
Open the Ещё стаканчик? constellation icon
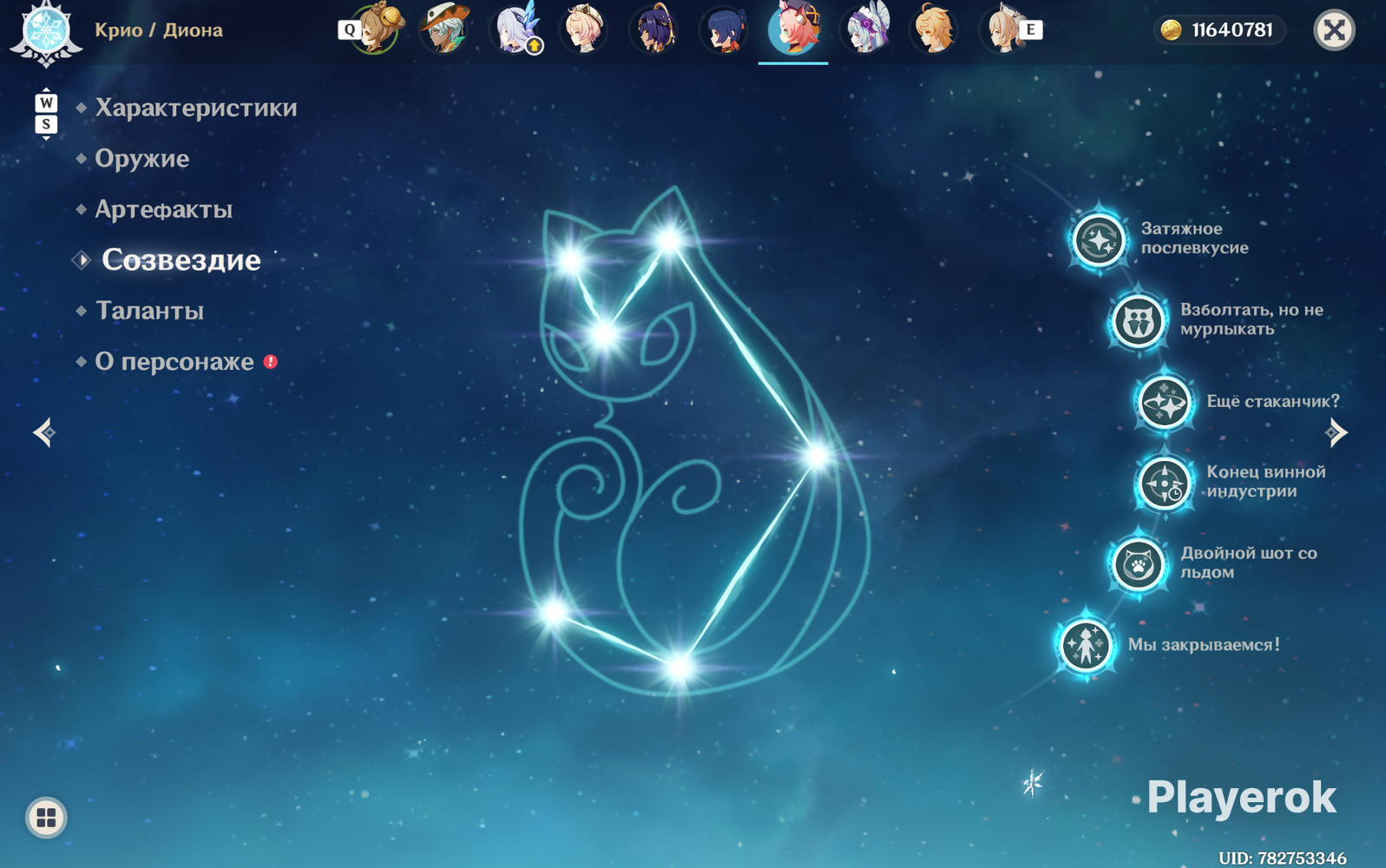[x=1164, y=402]
